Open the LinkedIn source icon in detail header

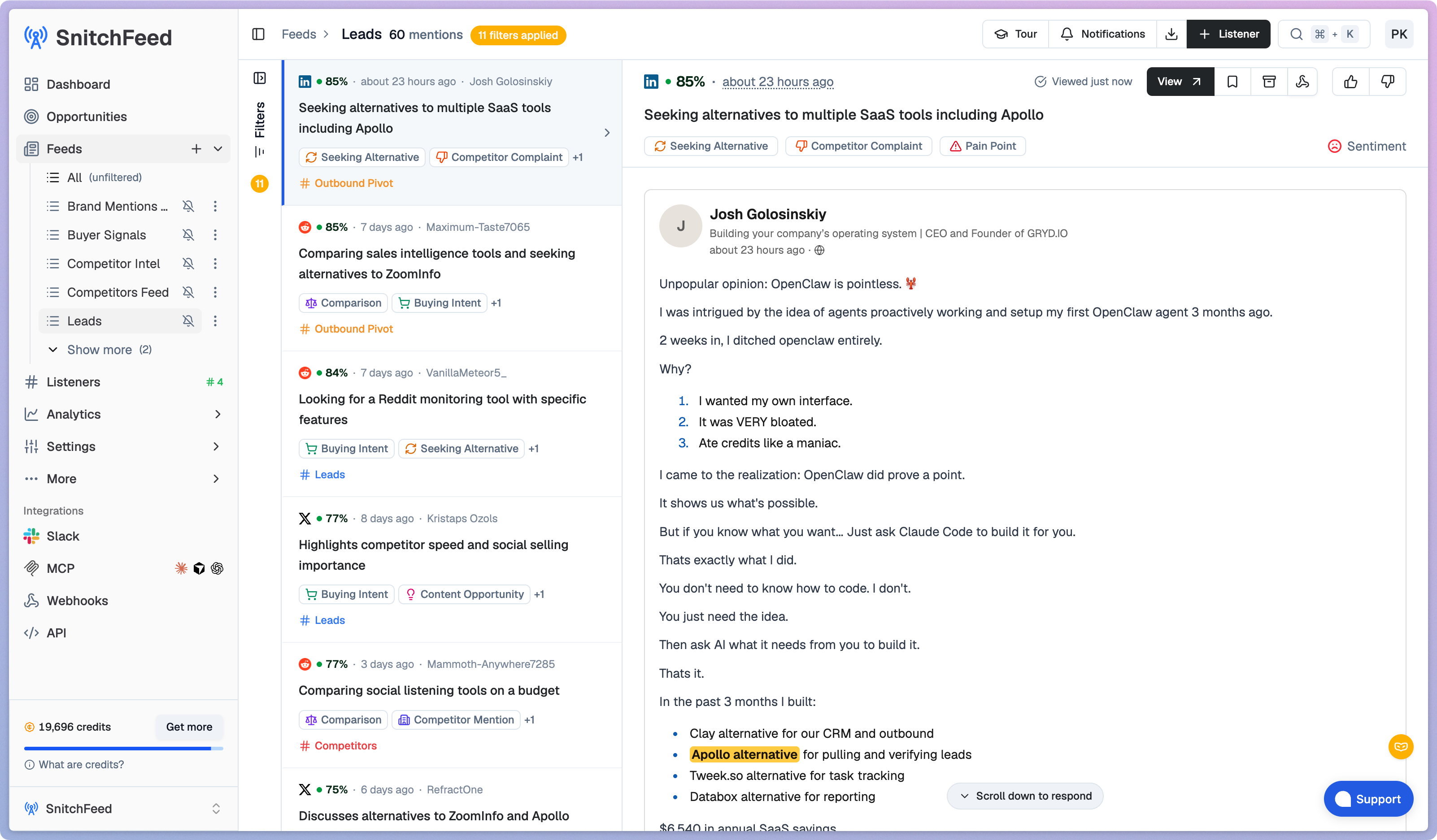click(x=651, y=82)
